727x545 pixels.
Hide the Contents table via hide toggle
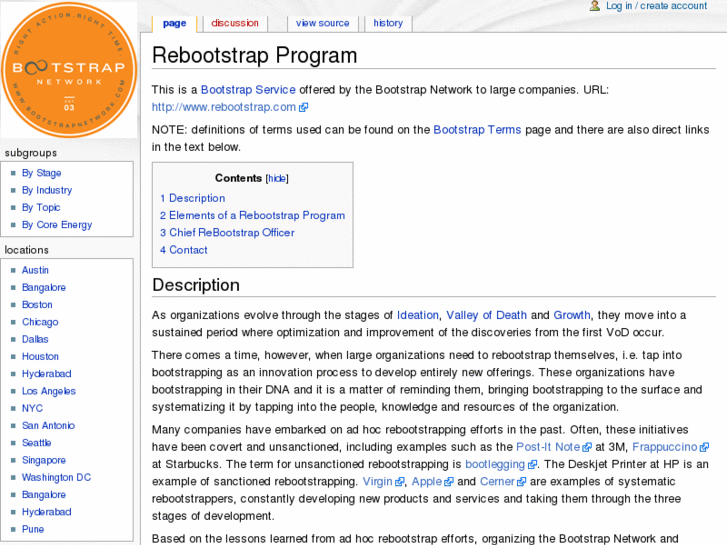coord(277,179)
